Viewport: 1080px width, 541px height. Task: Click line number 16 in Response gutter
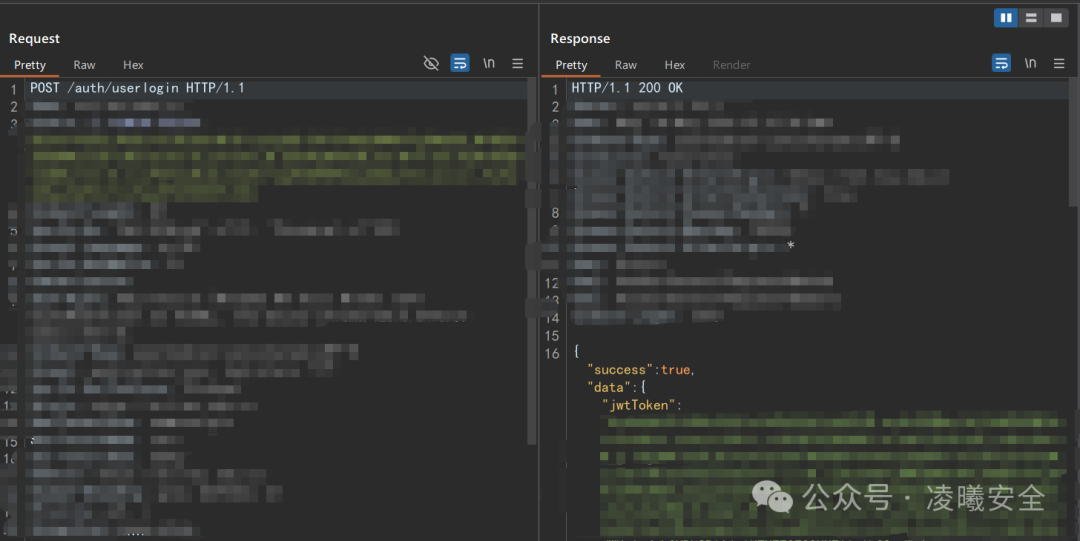click(552, 354)
